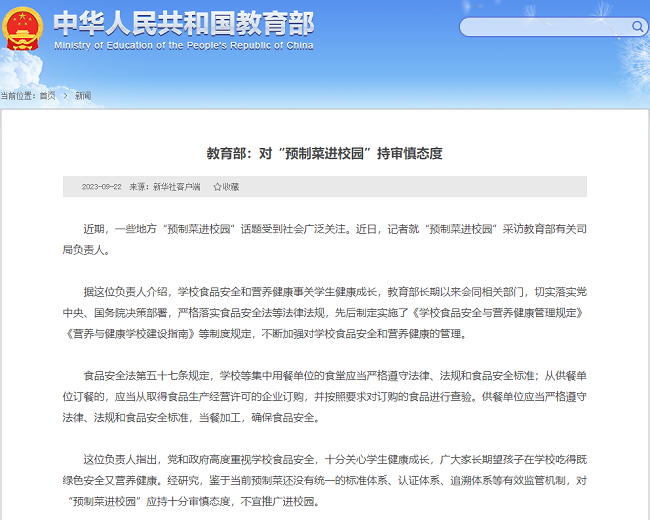Viewport: 650px width, 520px height.
Task: Click the 中华人民共和国教育部 site title
Action: pos(183,23)
